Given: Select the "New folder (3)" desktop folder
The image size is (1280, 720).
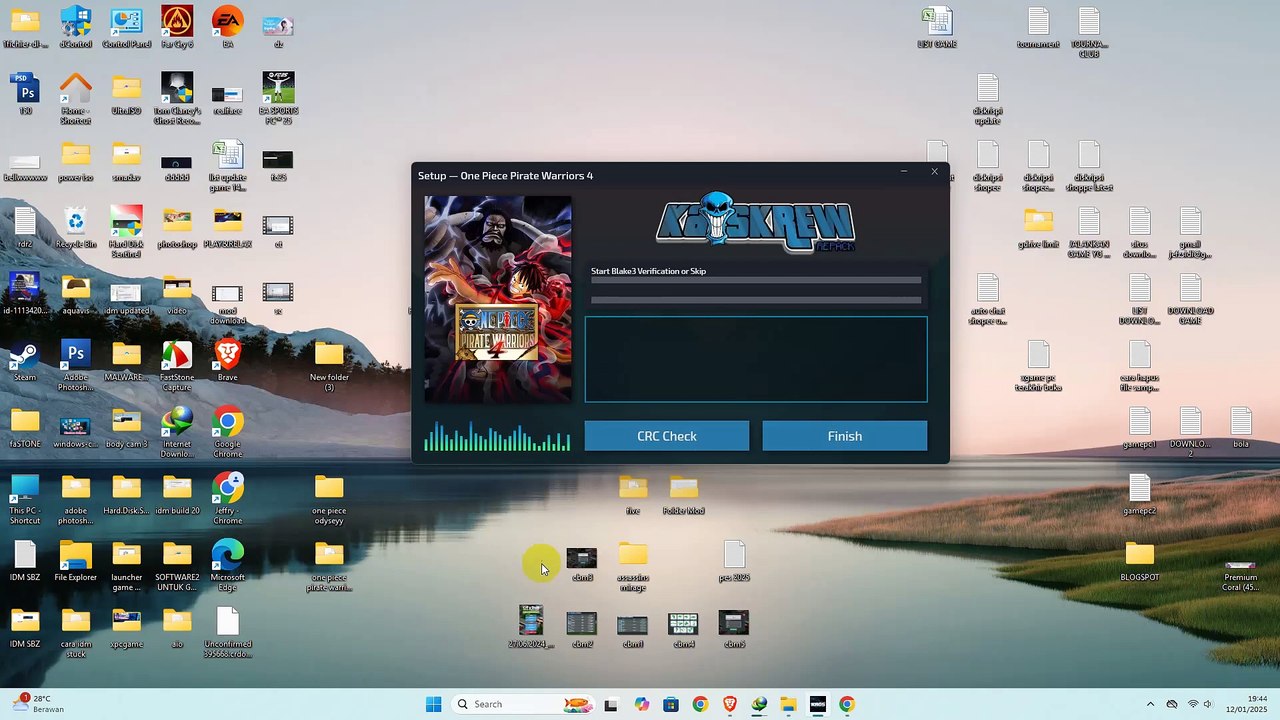Looking at the screenshot, I should [329, 367].
